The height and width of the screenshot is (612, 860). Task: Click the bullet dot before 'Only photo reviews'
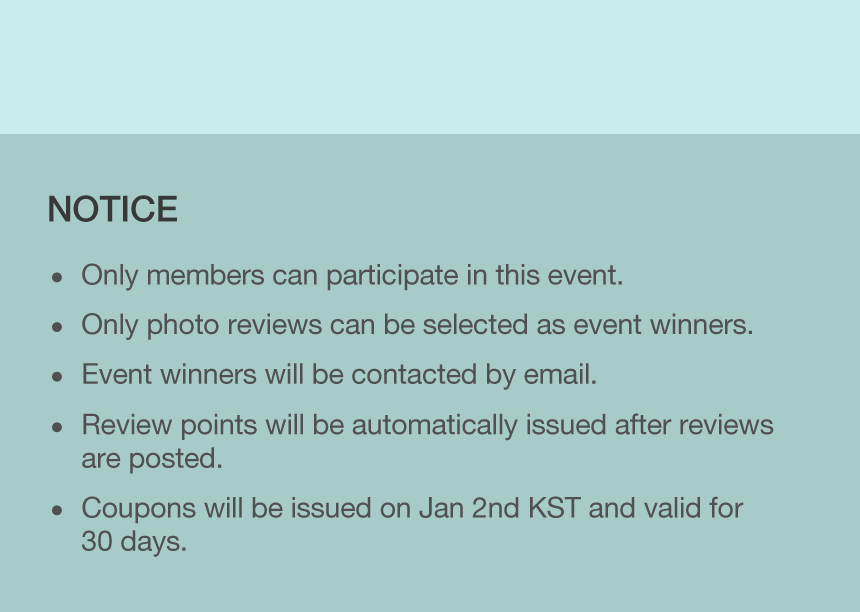point(57,327)
